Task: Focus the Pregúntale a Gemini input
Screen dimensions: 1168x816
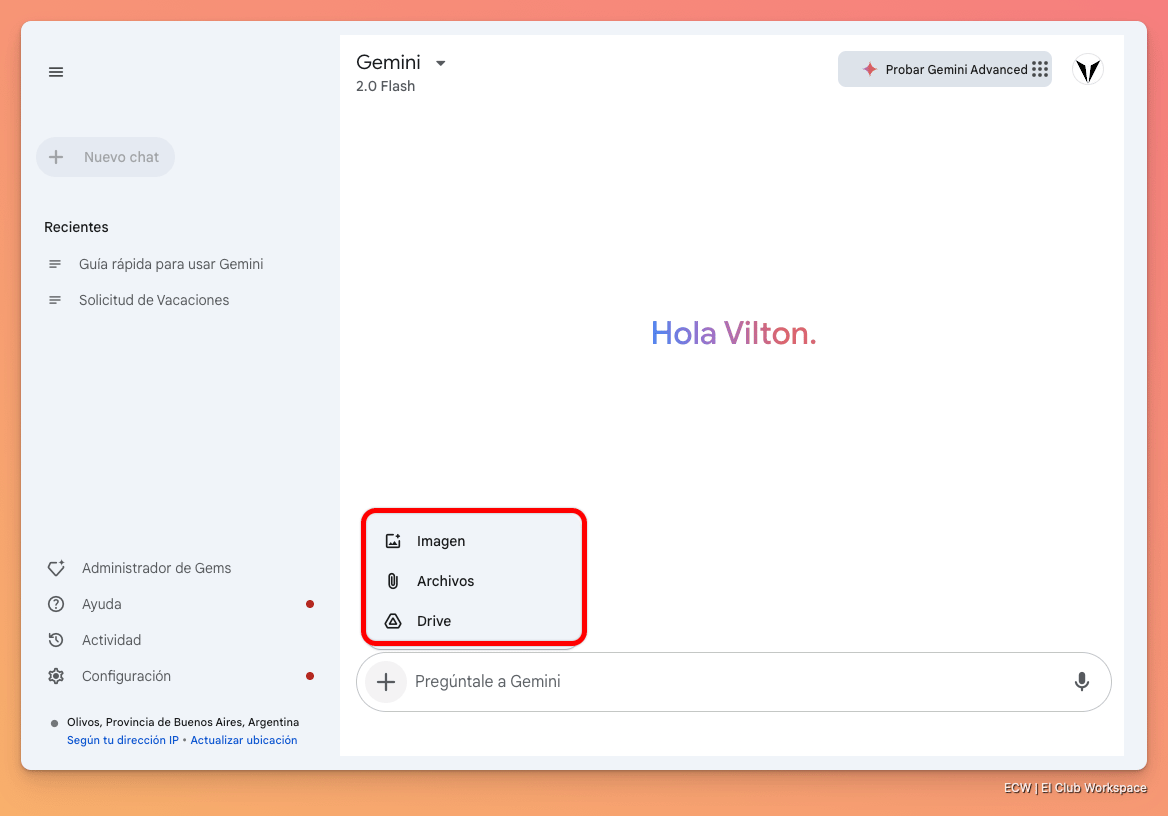Action: (734, 682)
